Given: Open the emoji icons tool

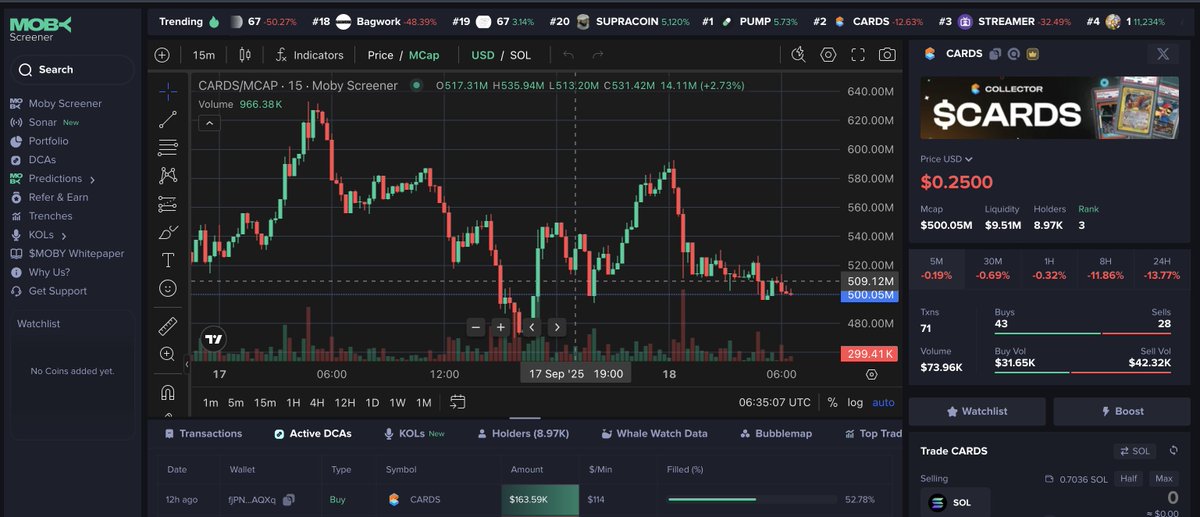Looking at the screenshot, I should [x=168, y=288].
